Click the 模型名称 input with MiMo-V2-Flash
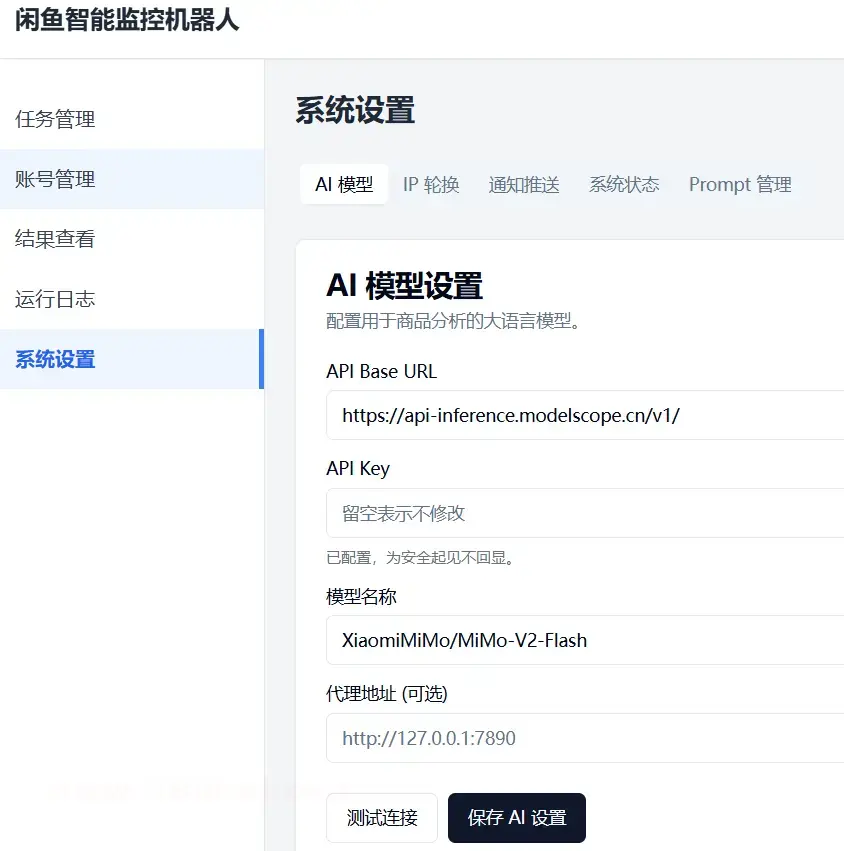Image resolution: width=844 pixels, height=851 pixels. (585, 640)
